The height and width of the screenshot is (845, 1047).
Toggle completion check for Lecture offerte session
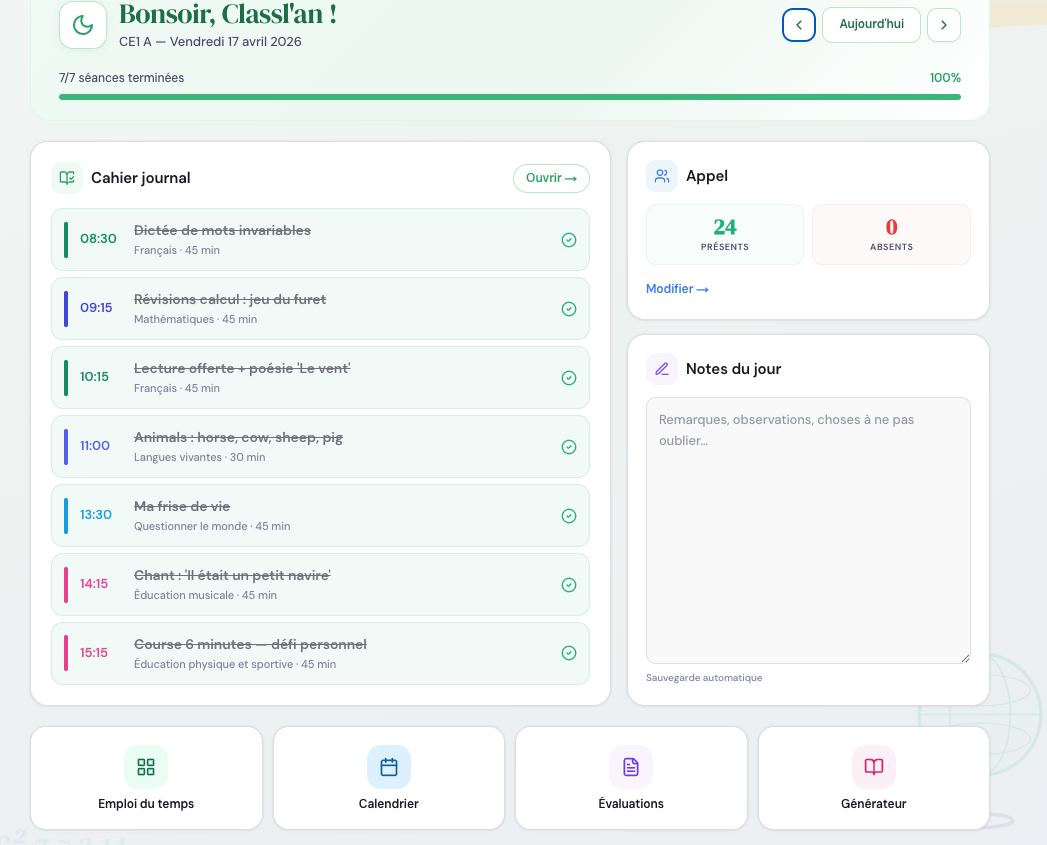569,378
